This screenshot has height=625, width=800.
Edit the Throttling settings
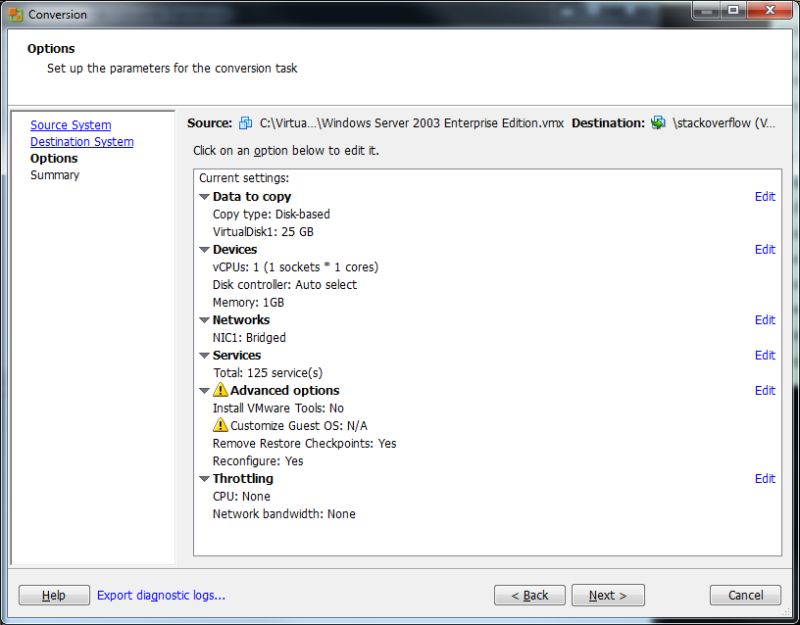765,478
